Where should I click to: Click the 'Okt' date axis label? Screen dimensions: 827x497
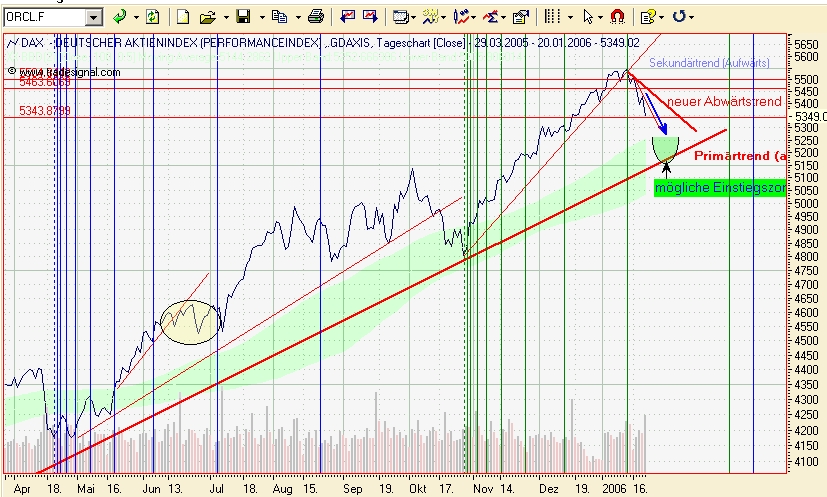(418, 489)
